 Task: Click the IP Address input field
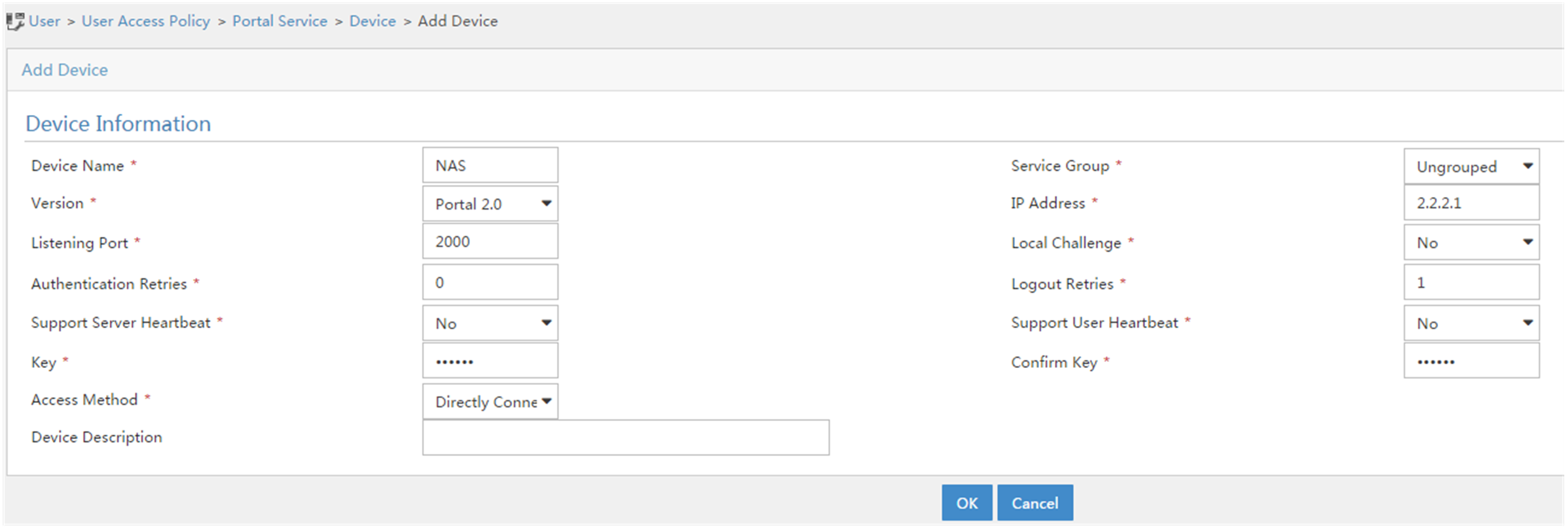point(1471,202)
